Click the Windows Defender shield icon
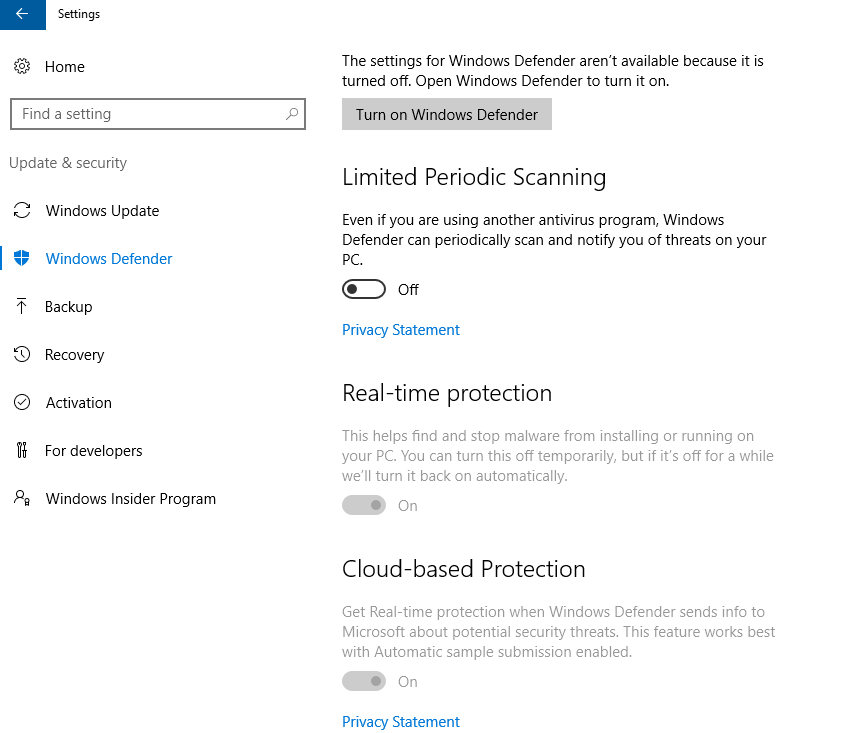Viewport: 857px width, 733px height. coord(22,259)
